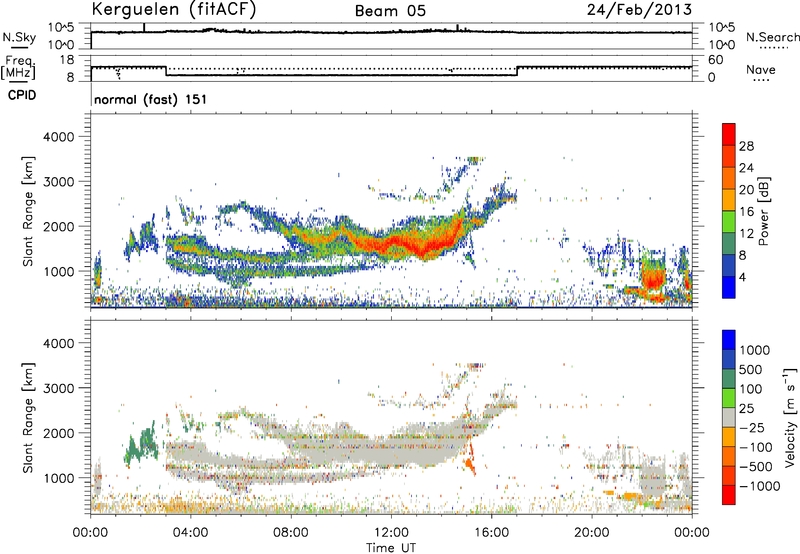Click the '1000' tick on velocity colorbar
The image size is (800, 554).
pyautogui.click(x=755, y=350)
